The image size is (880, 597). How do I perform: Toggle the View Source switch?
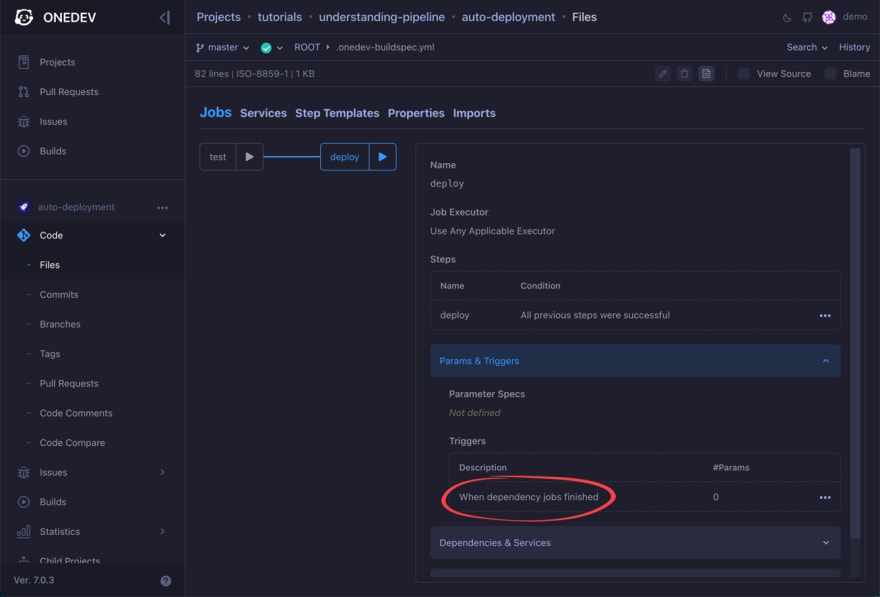[x=744, y=74]
